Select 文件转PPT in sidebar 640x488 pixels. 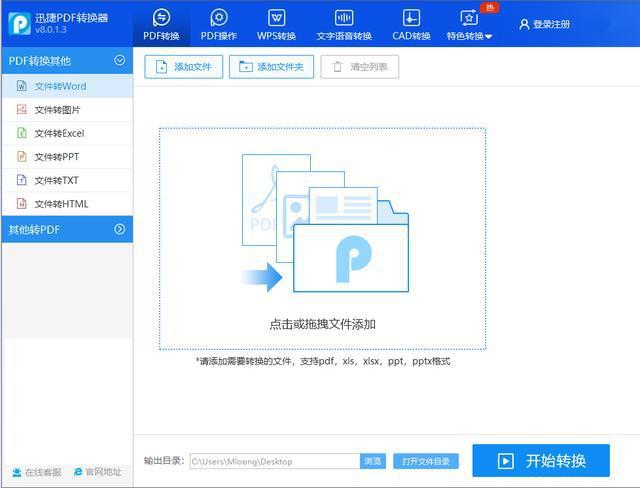pos(67,157)
